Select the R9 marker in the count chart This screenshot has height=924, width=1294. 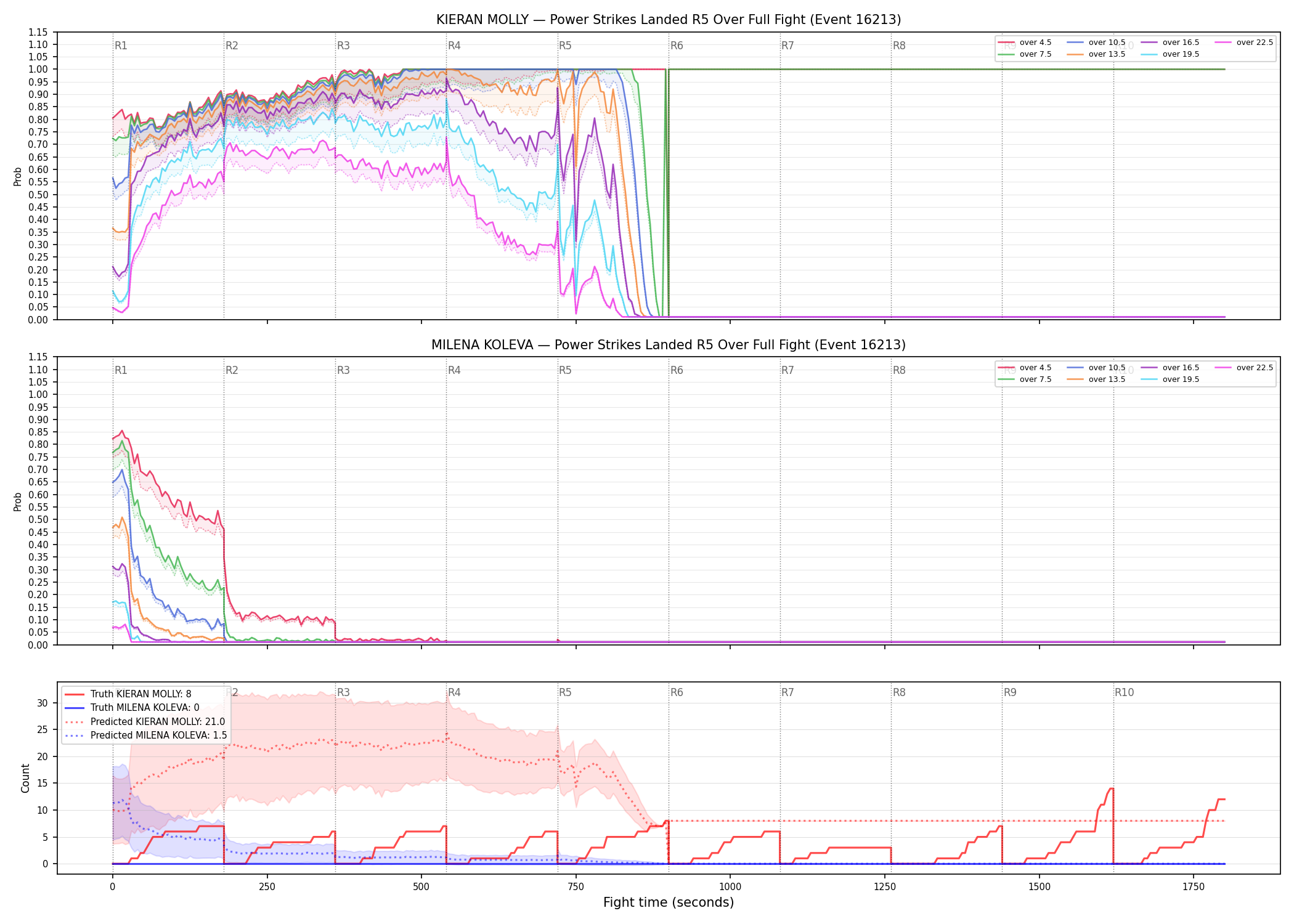(x=1010, y=692)
